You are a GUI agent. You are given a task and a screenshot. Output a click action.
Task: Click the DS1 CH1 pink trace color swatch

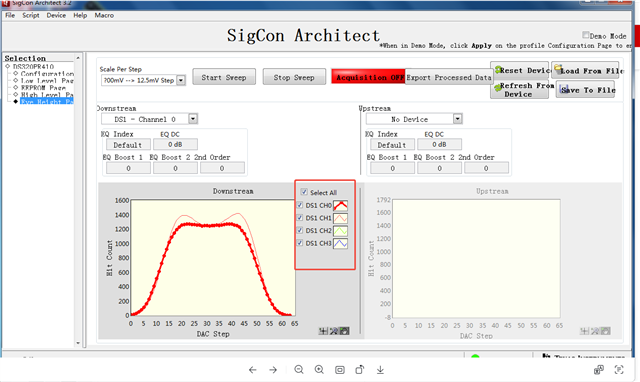[x=340, y=218]
